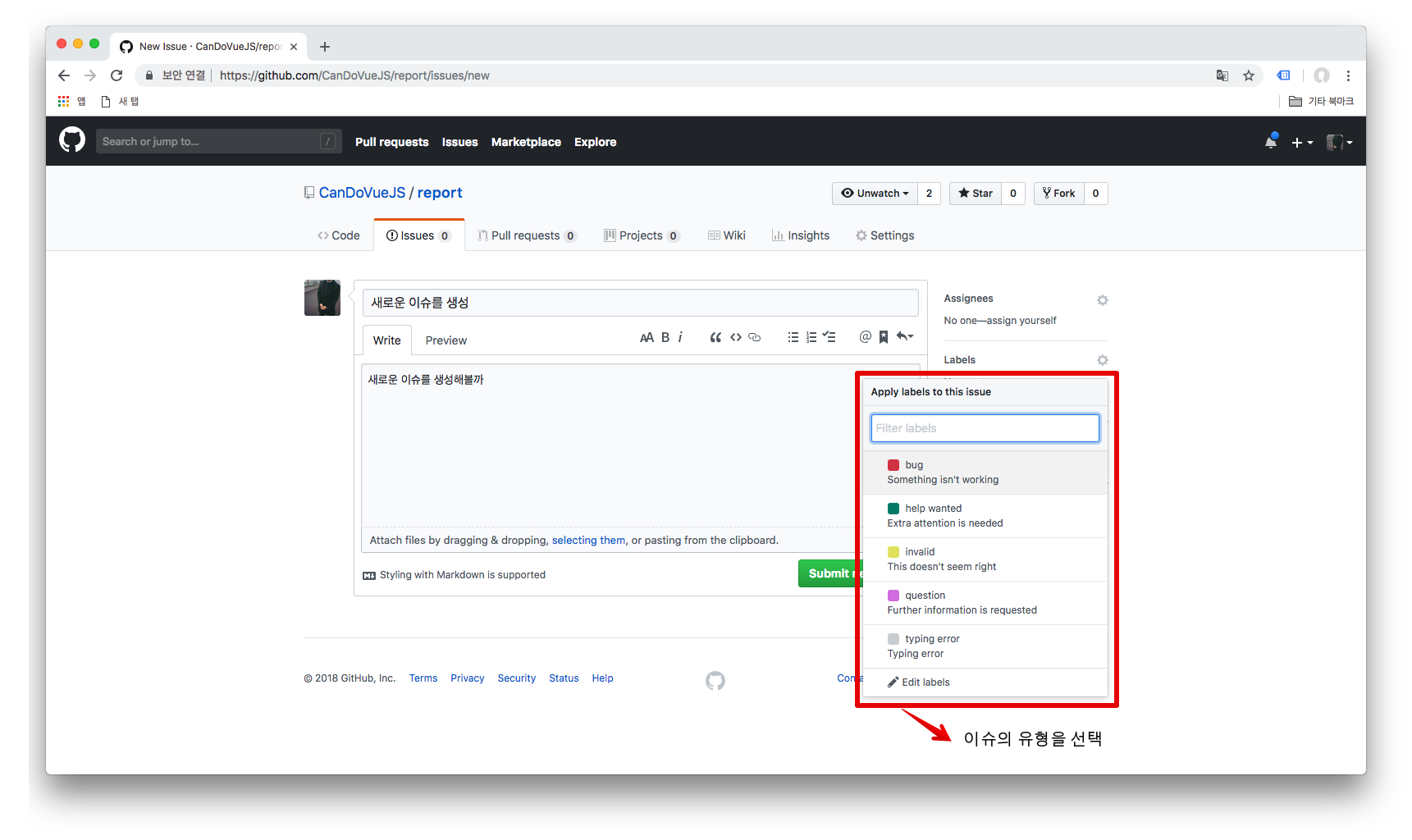Click the footer GitHub mark icon
Image resolution: width=1412 pixels, height=840 pixels.
point(715,680)
